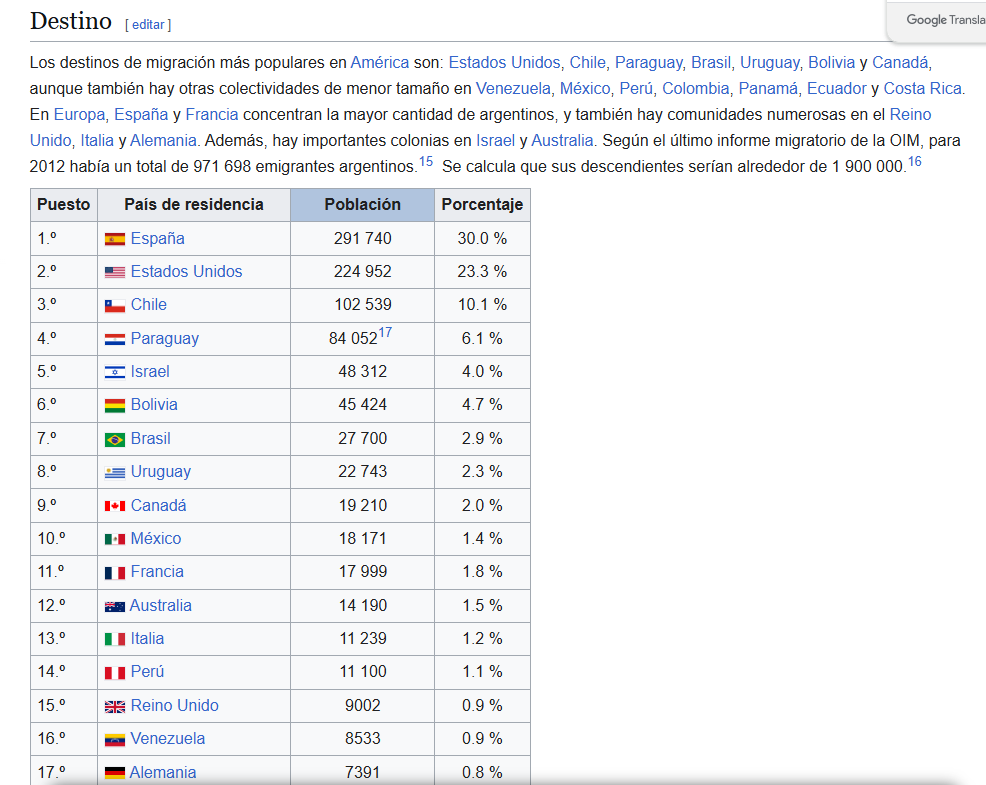Screen dimensions: 986x785
Task: Open footnote 17 in Paraguay row
Action: (x=385, y=332)
